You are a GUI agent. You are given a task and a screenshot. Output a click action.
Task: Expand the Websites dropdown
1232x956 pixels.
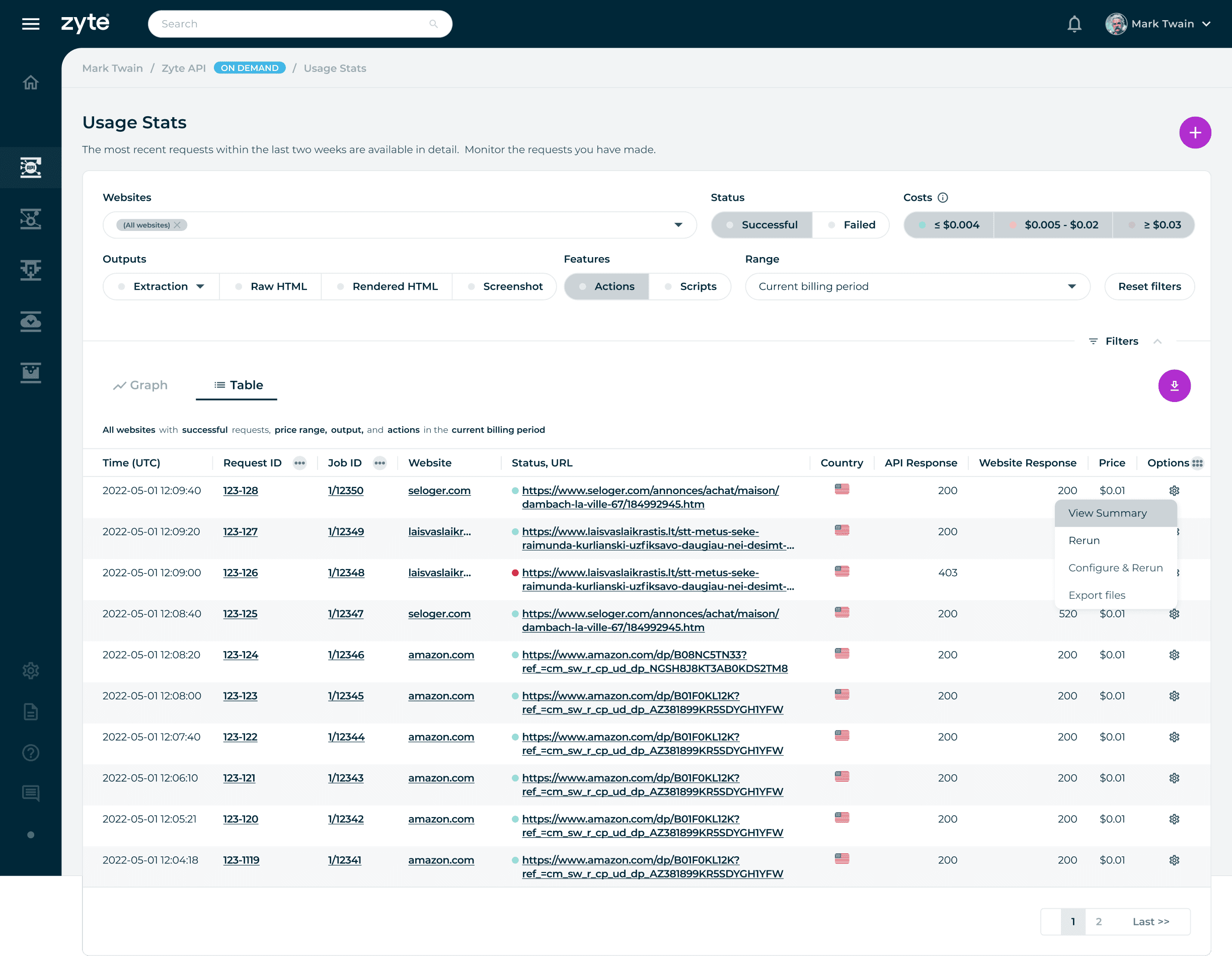point(678,225)
